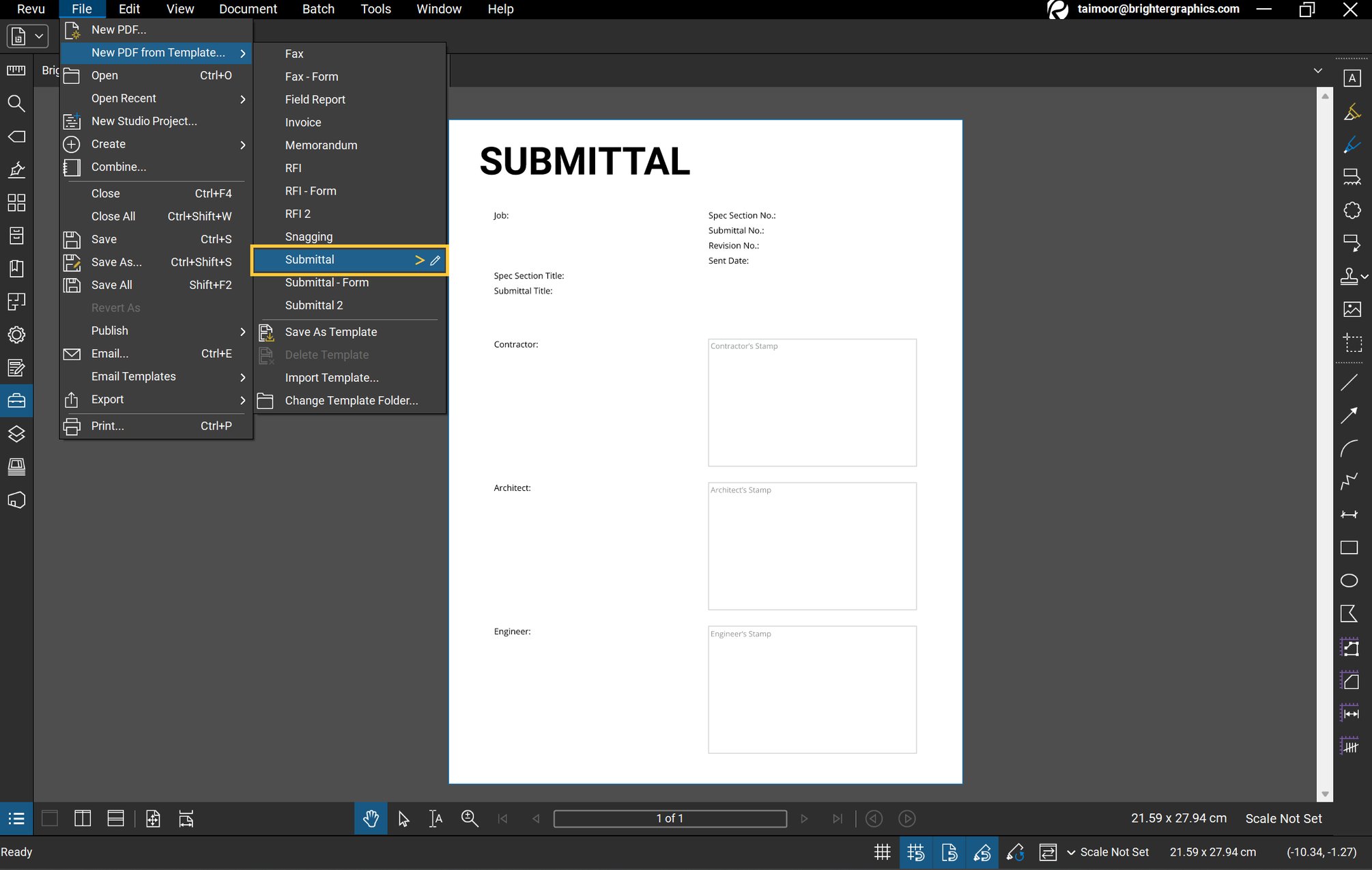This screenshot has height=870, width=1372.
Task: Open the Batch menu
Action: point(318,9)
